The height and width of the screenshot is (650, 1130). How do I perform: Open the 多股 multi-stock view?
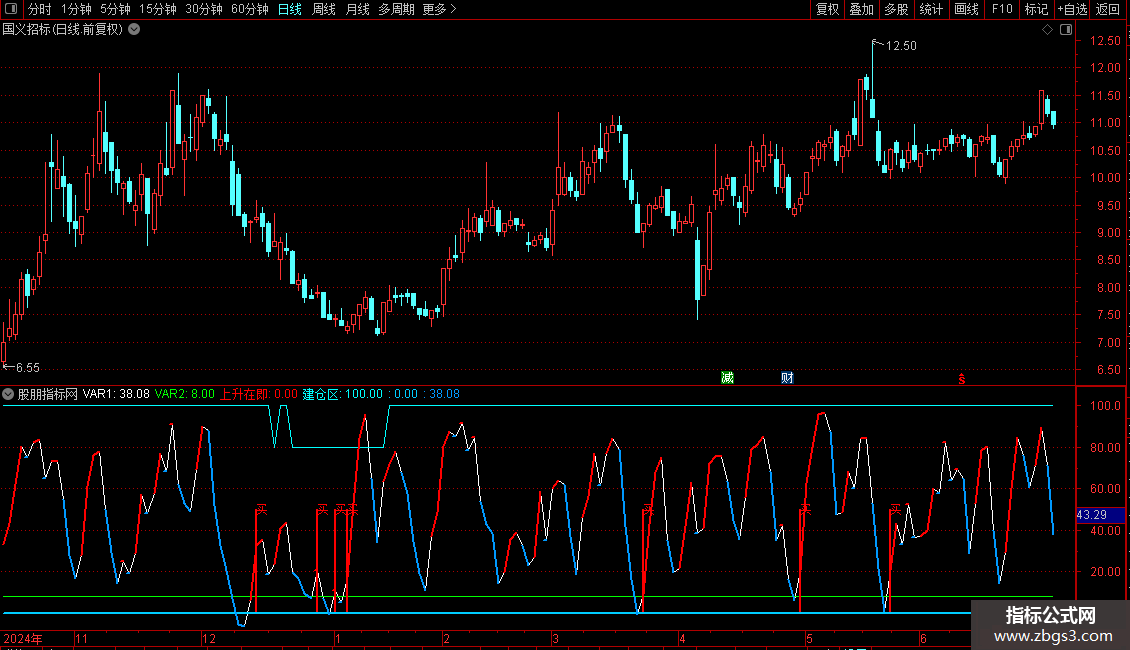pyautogui.click(x=896, y=9)
